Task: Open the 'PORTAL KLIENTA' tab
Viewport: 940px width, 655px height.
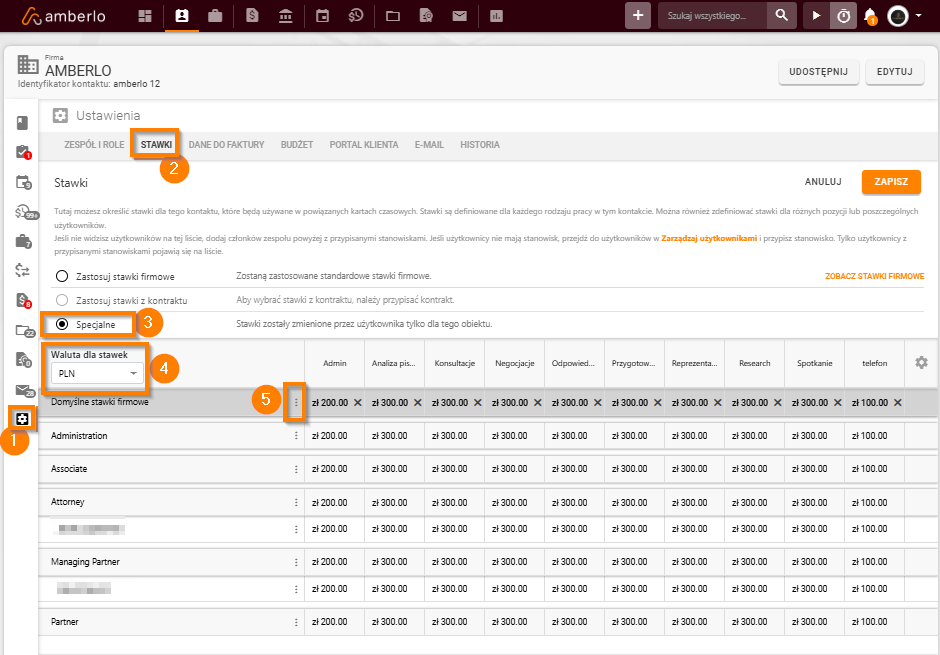Action: click(364, 144)
